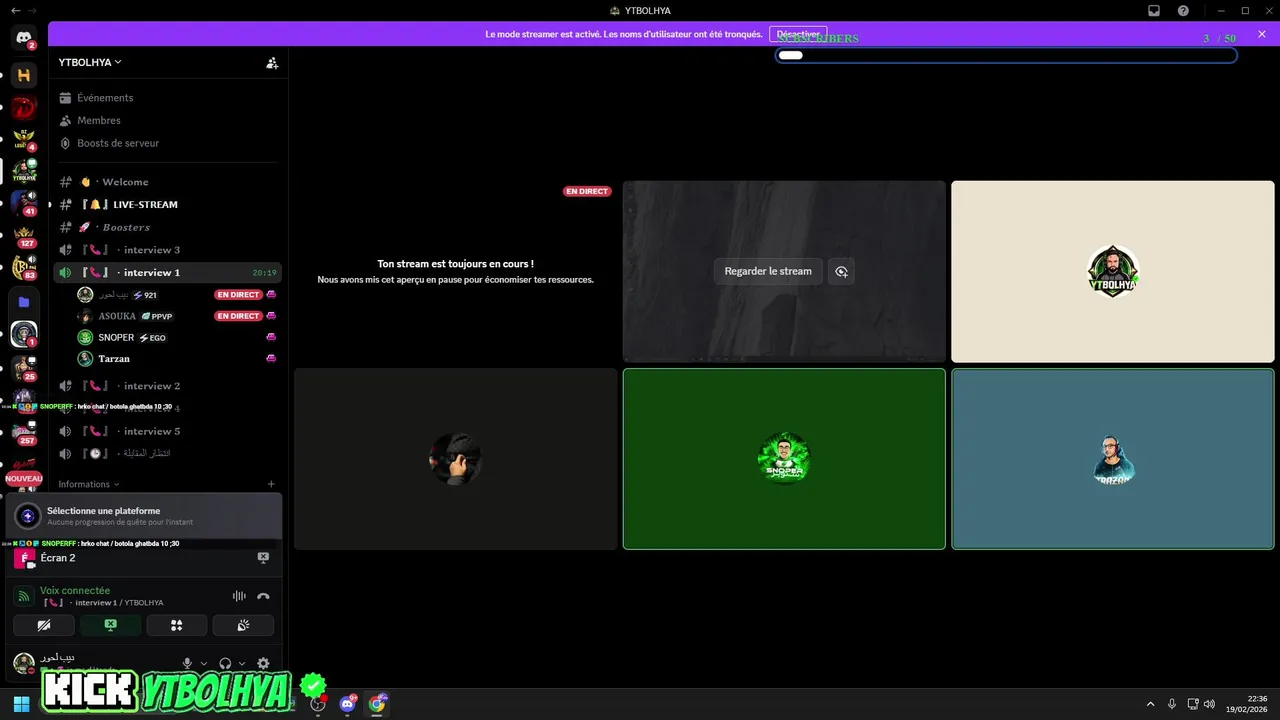Join the waiting room voice channel with clock
This screenshot has height=720, width=1280.
click(x=166, y=453)
